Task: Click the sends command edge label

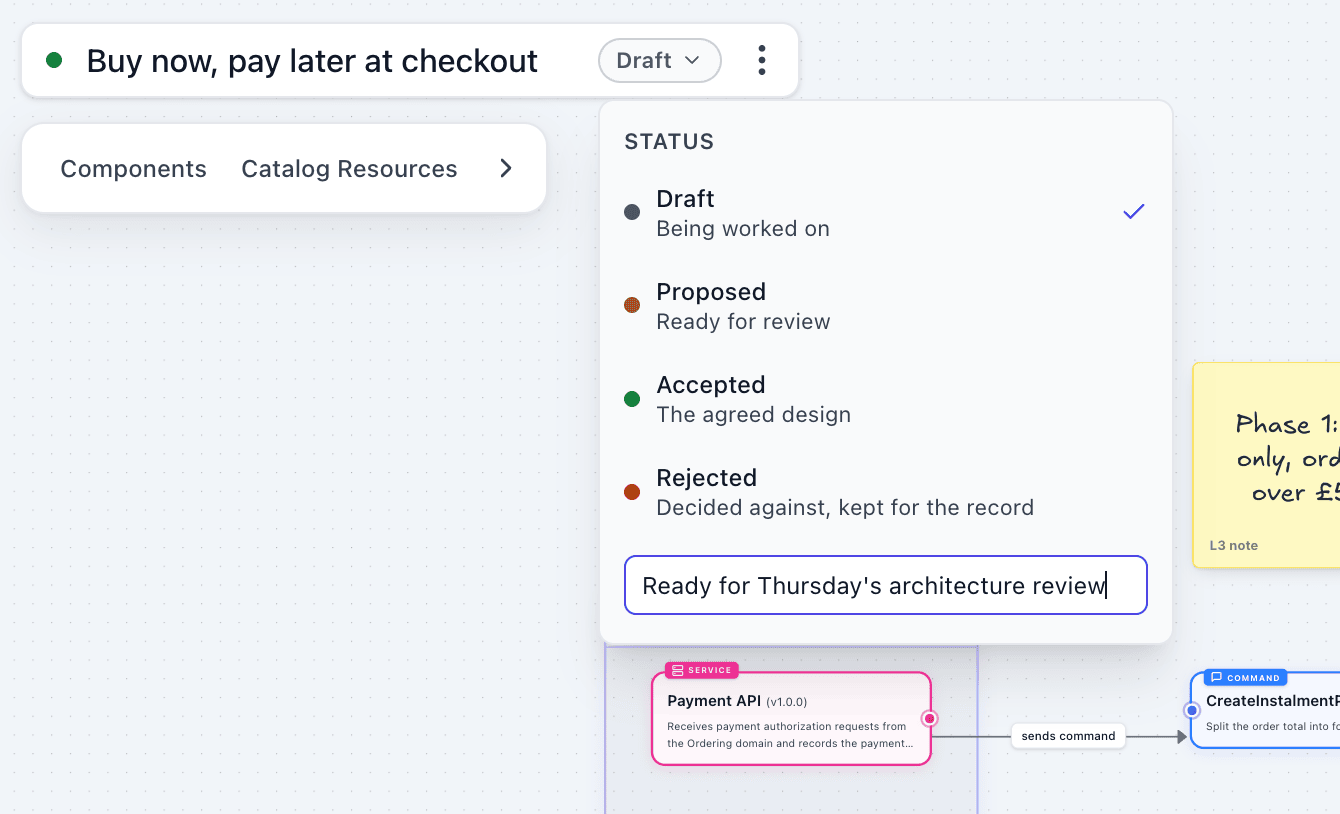Action: point(1068,736)
